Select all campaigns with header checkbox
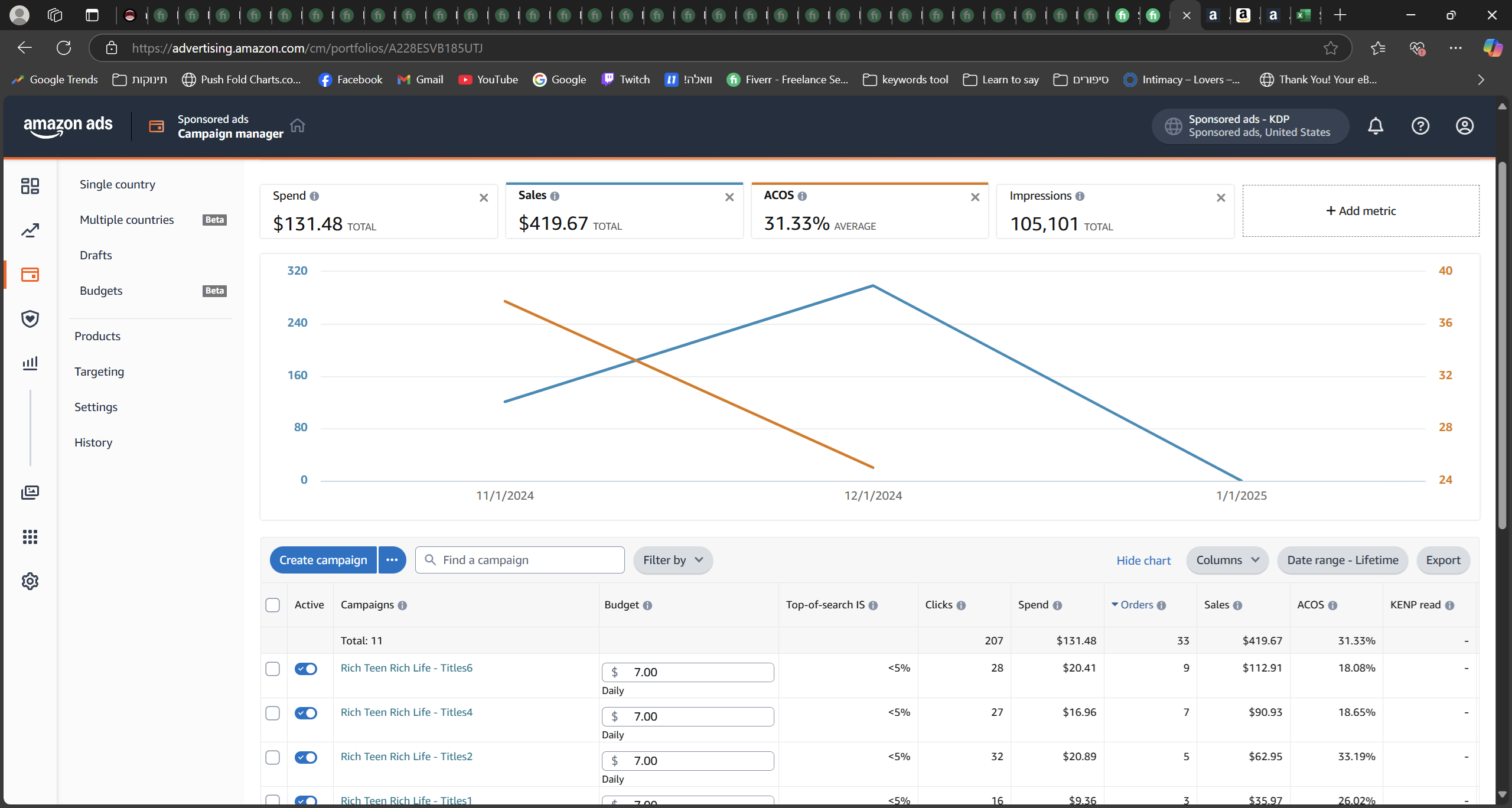The width and height of the screenshot is (1512, 808). (272, 605)
